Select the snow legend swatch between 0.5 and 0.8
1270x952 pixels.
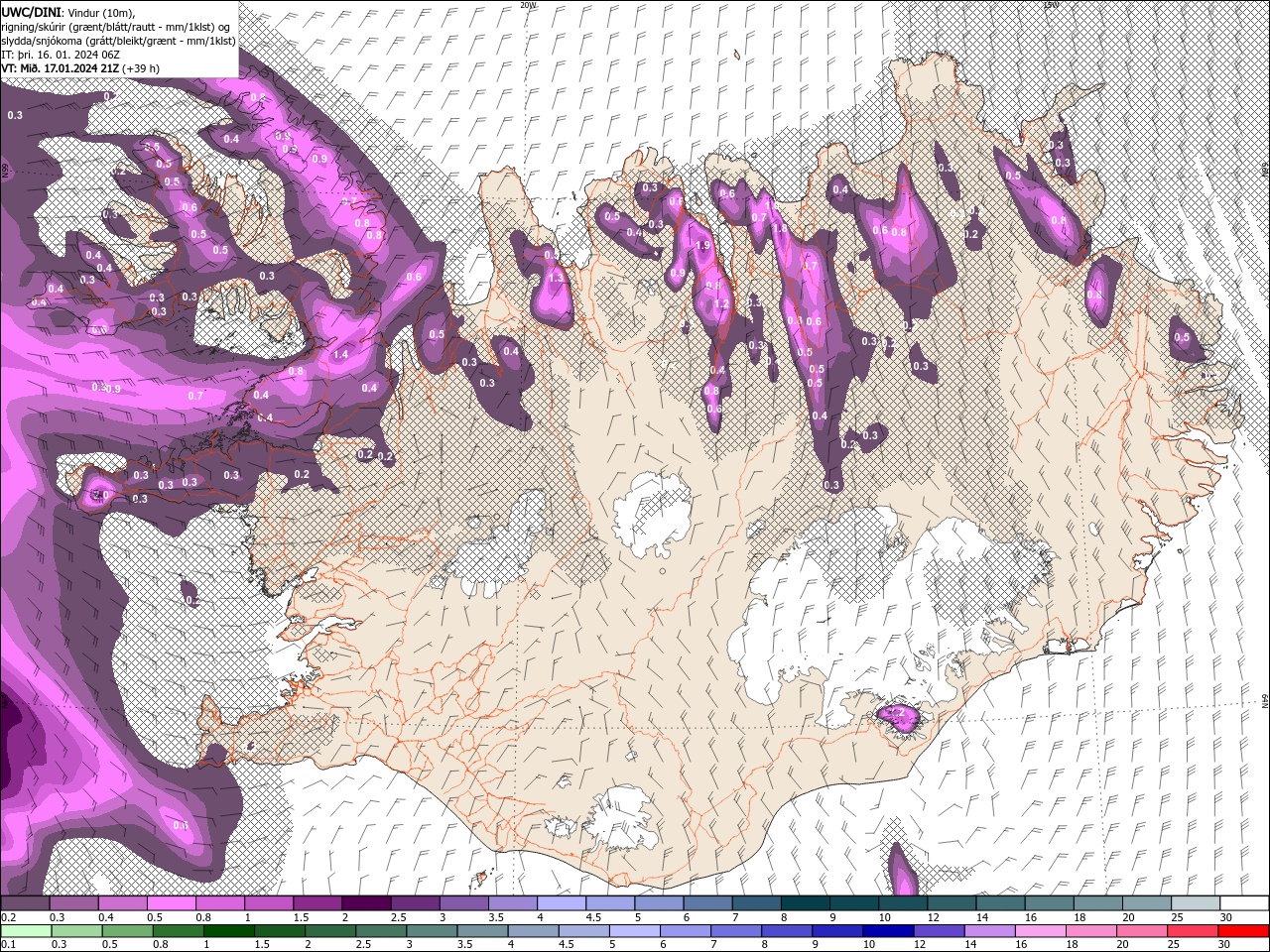point(171,903)
